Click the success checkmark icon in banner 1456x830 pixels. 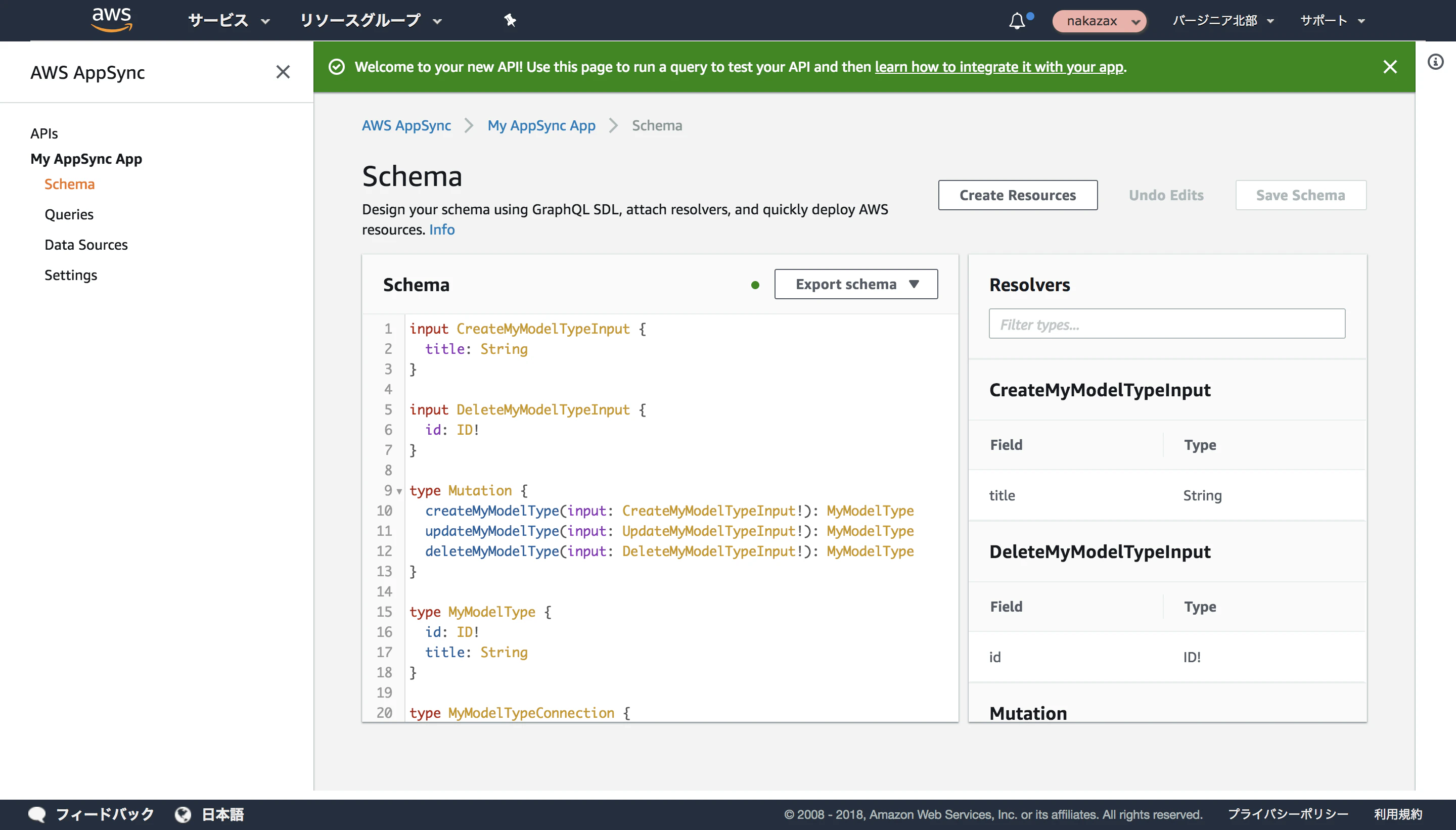coord(337,67)
